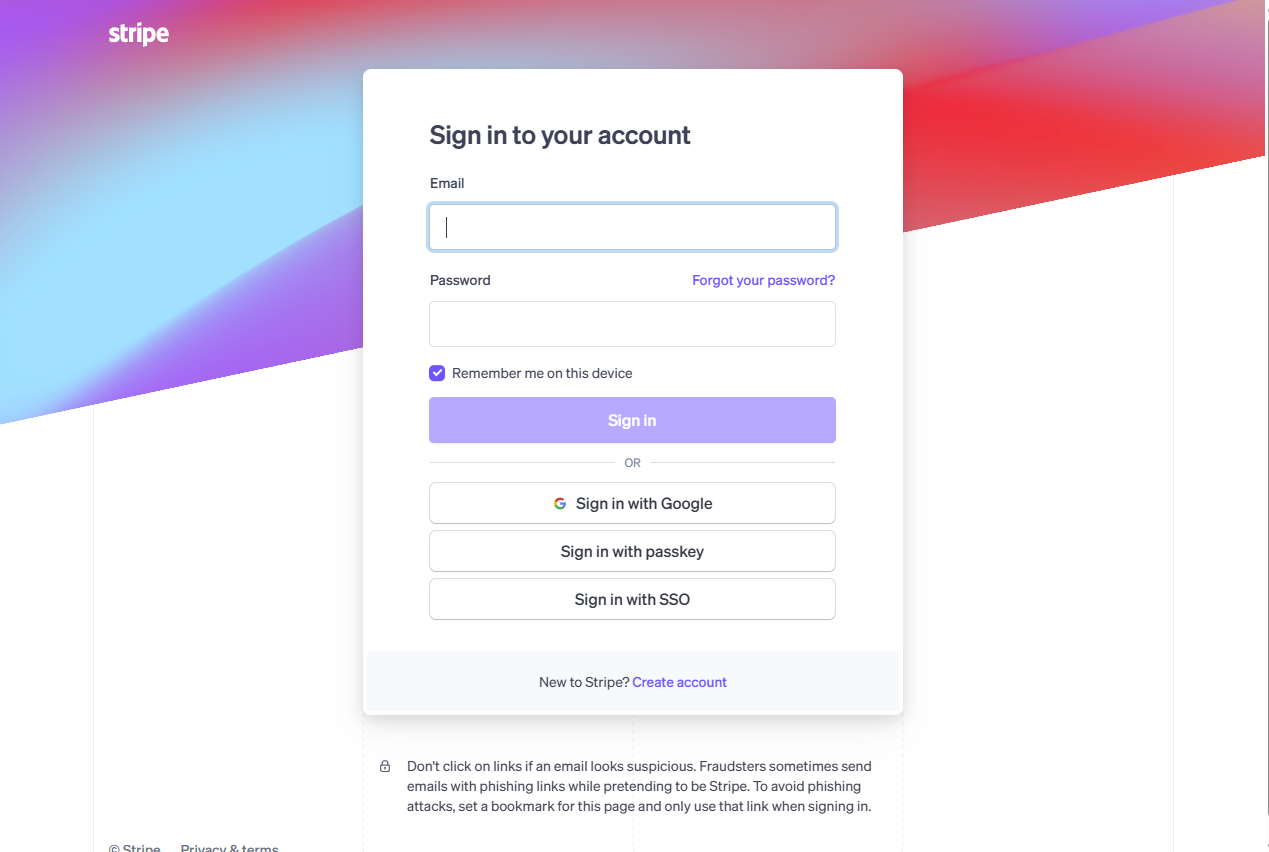This screenshot has width=1269, height=852.
Task: Use the Sign in with SSO option
Action: (x=632, y=599)
